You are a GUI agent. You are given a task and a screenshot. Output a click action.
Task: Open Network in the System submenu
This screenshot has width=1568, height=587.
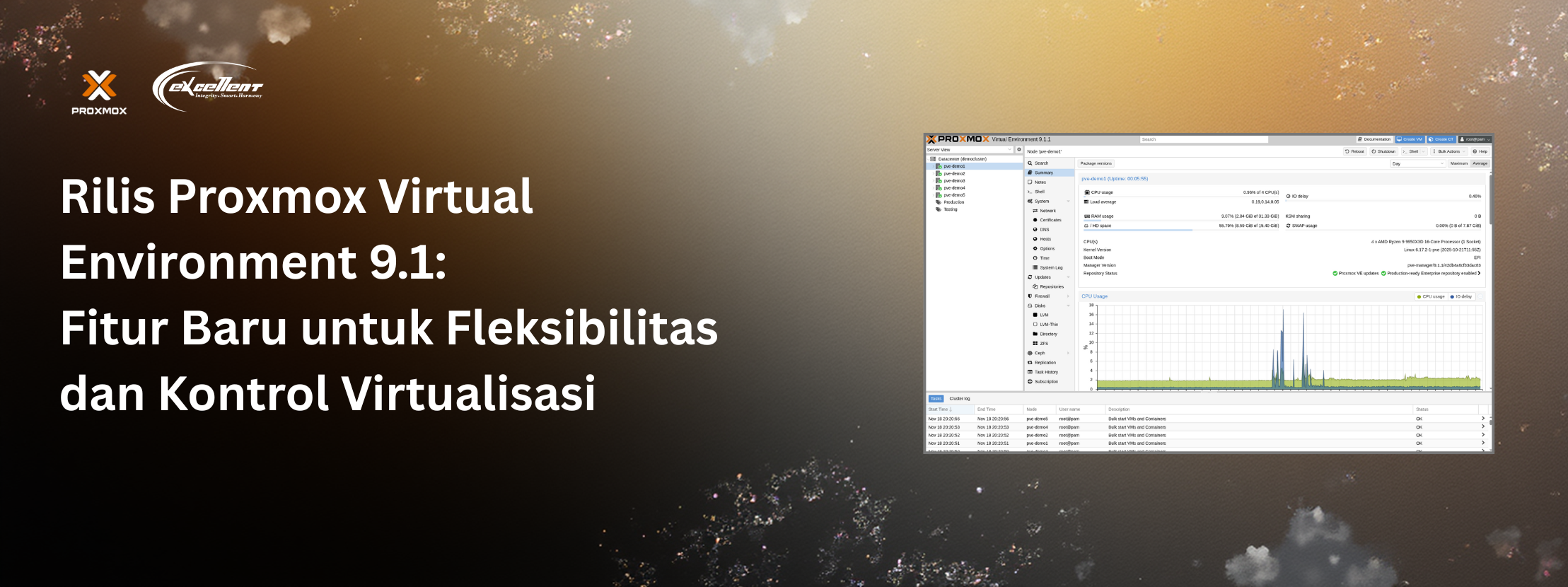[x=1047, y=211]
